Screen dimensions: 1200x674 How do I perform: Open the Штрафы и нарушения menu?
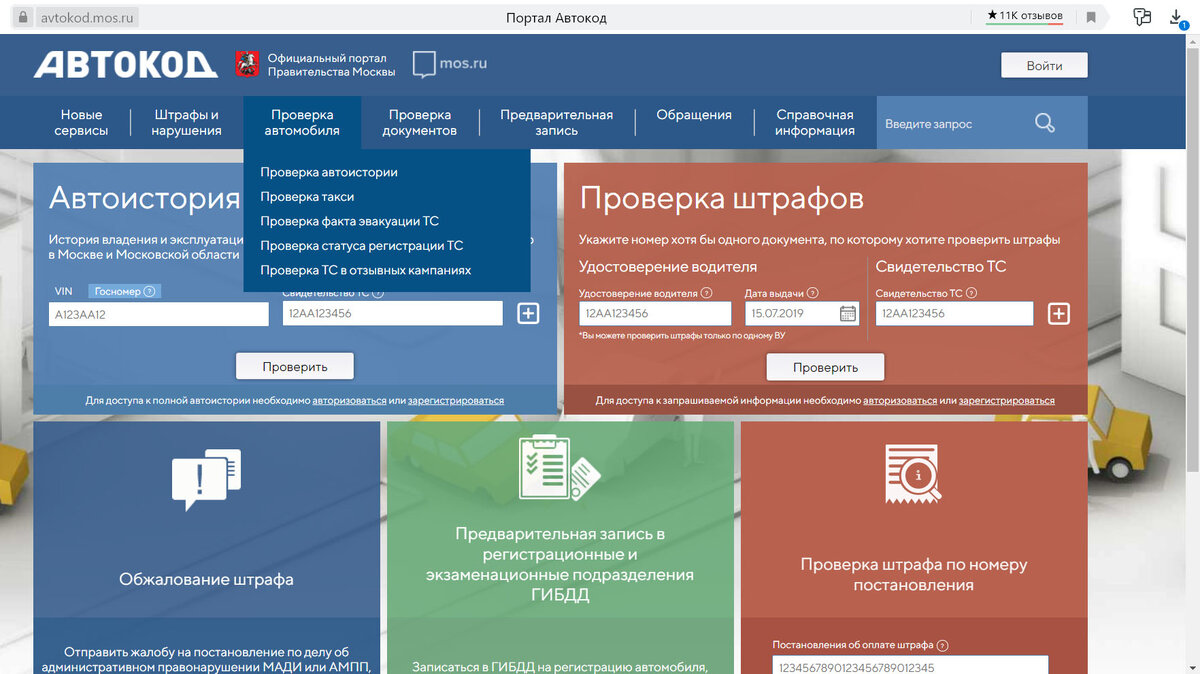186,123
